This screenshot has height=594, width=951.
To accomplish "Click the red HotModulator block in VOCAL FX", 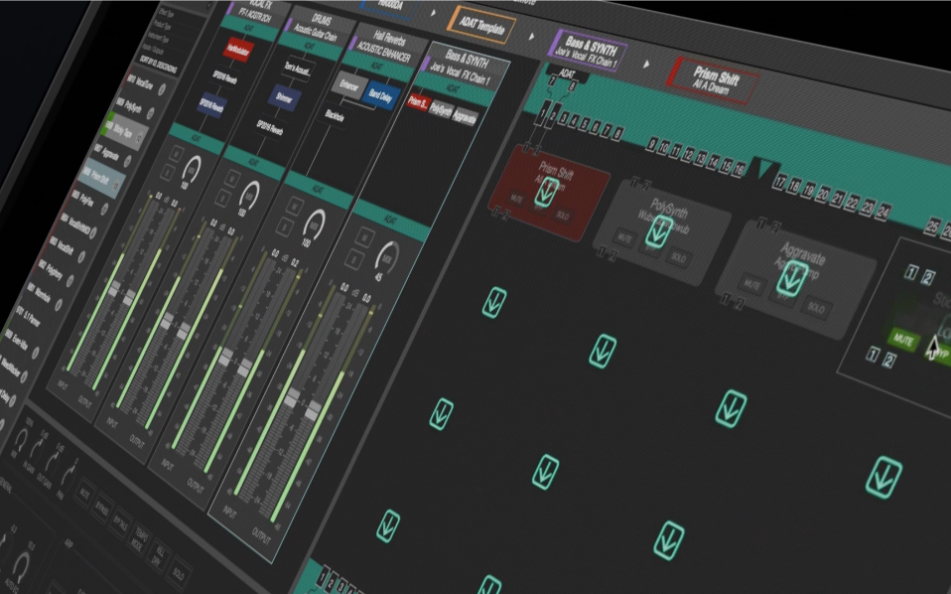I will point(238,50).
